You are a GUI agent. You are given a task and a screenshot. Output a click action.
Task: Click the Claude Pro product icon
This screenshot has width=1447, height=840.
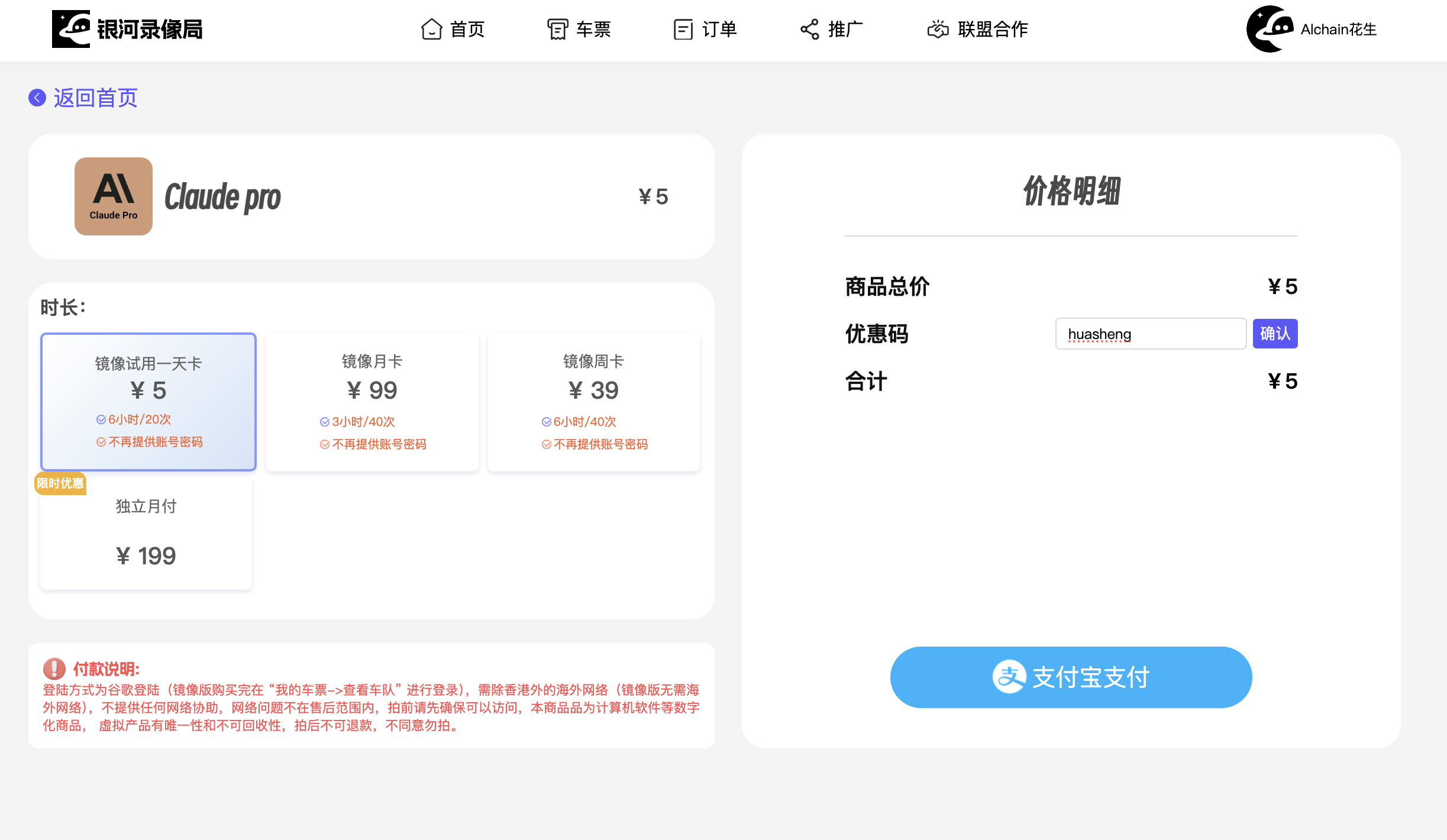coord(113,196)
